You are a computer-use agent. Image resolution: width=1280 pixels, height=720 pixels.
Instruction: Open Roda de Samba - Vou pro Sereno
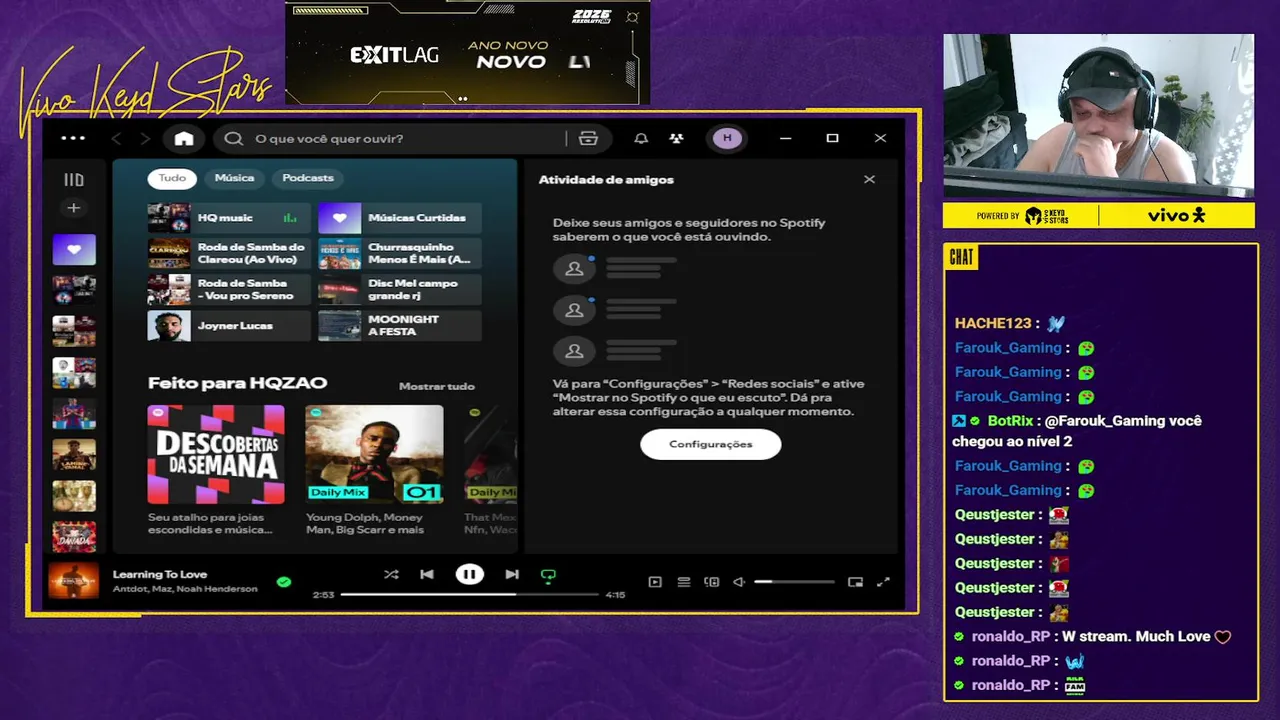click(x=229, y=290)
